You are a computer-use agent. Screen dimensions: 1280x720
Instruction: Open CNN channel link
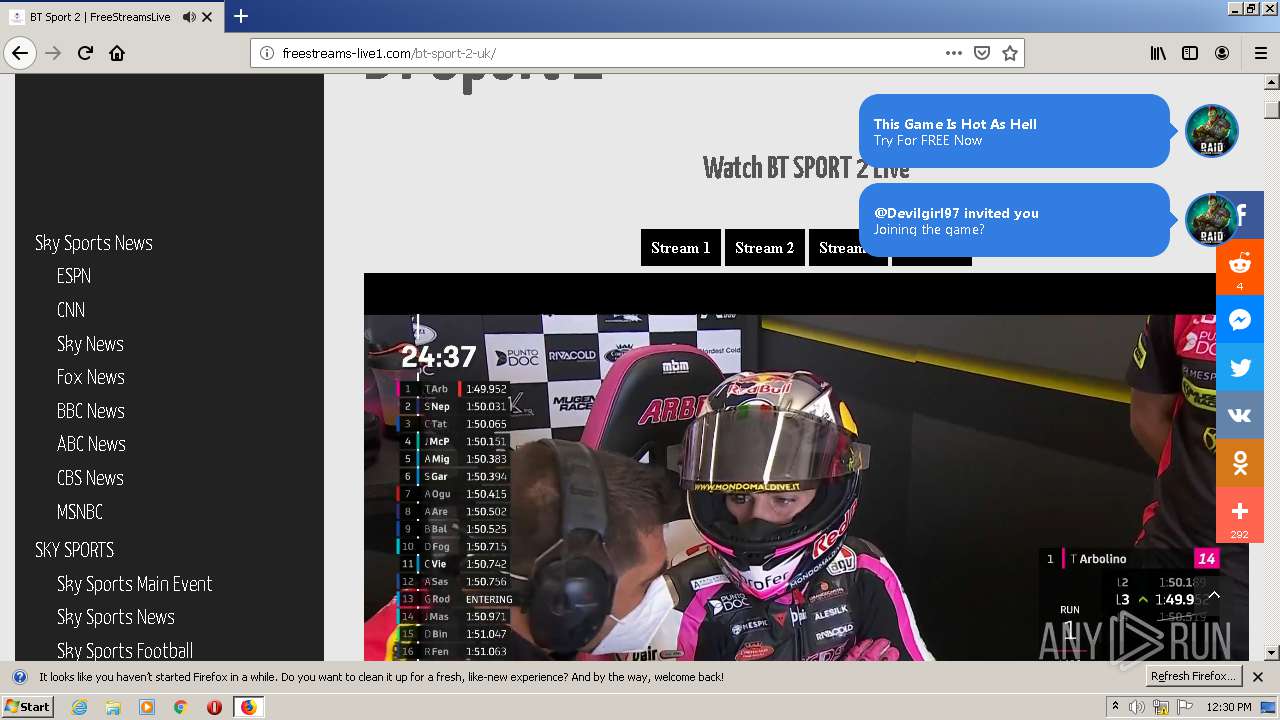[x=71, y=310]
